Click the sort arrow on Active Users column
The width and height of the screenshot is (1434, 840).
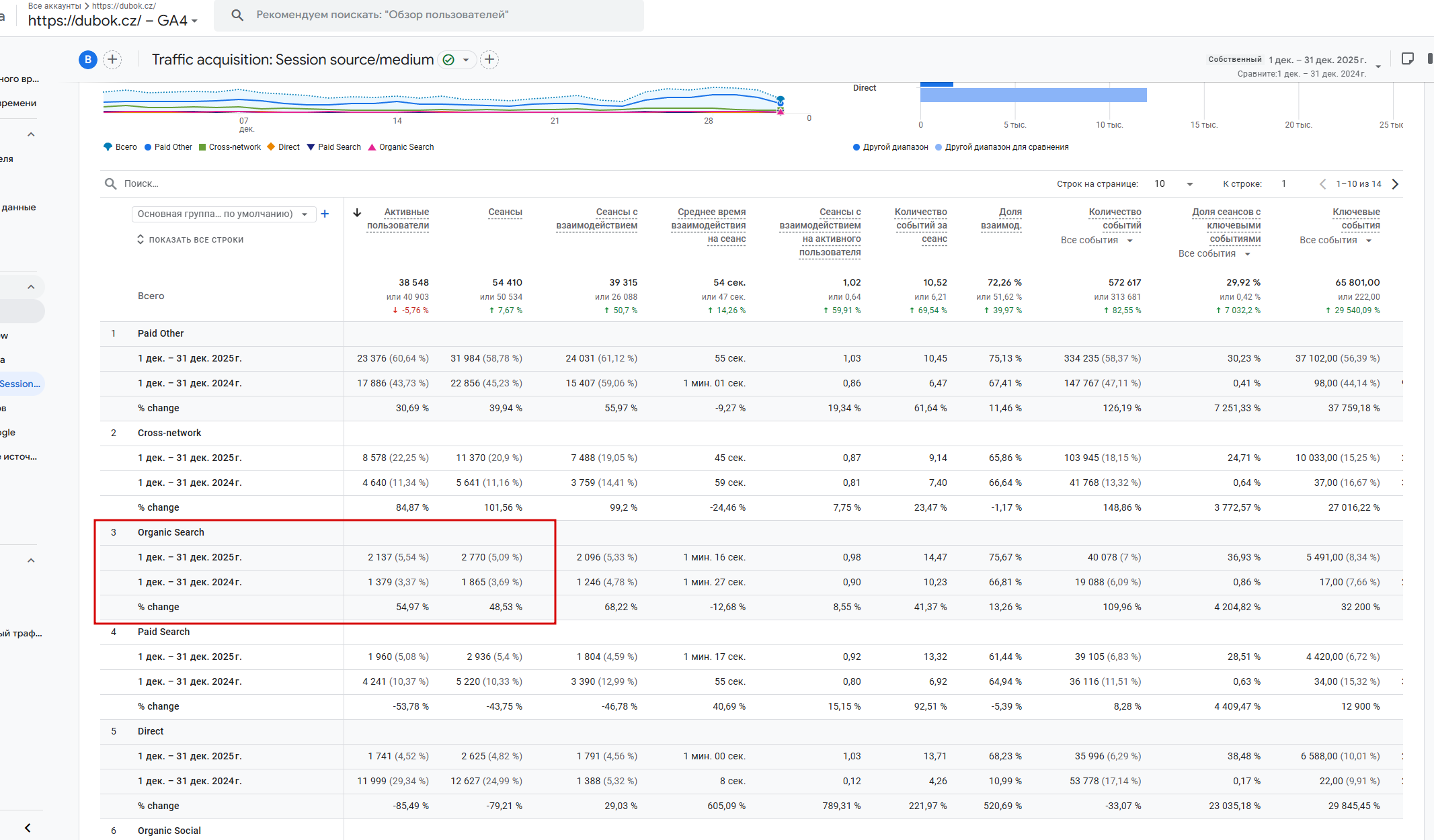tap(357, 212)
